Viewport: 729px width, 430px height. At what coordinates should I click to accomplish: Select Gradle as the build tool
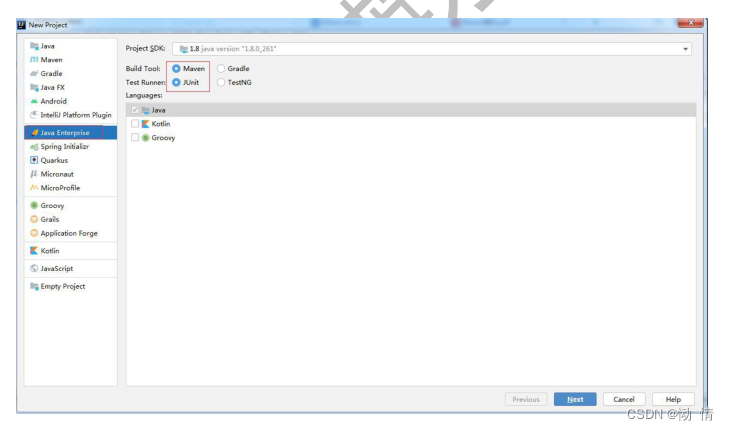(x=221, y=68)
